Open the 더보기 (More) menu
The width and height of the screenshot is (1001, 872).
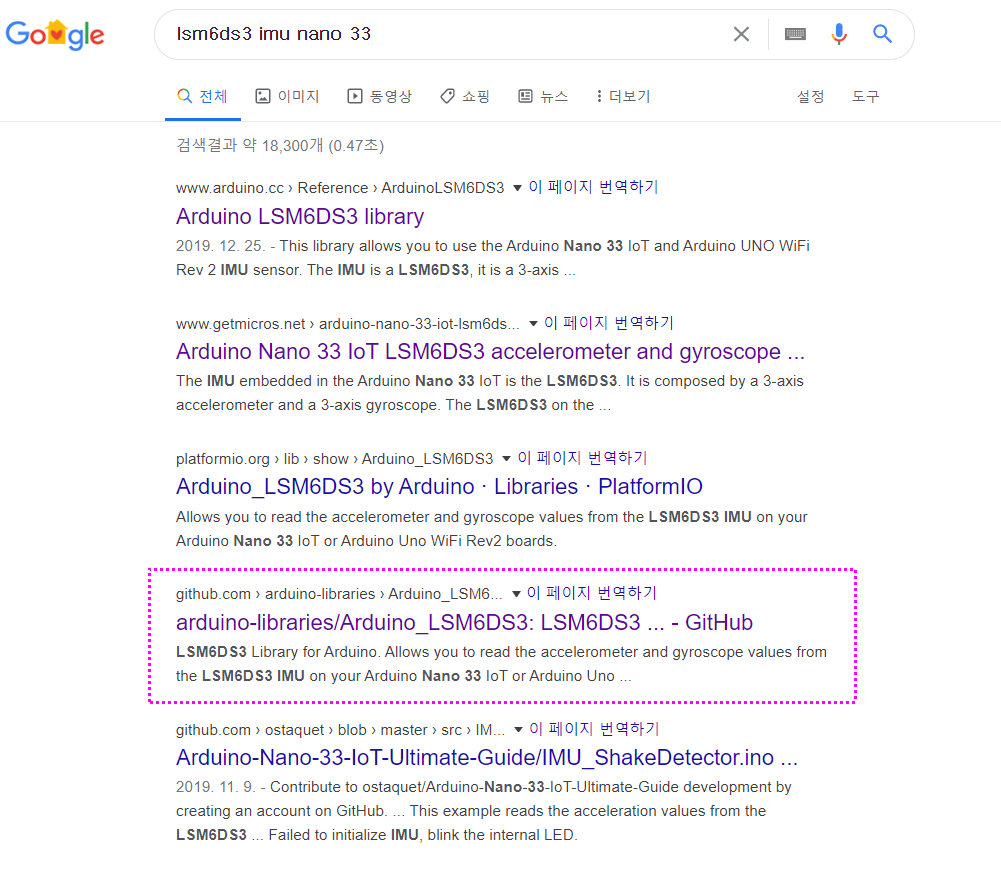[622, 96]
